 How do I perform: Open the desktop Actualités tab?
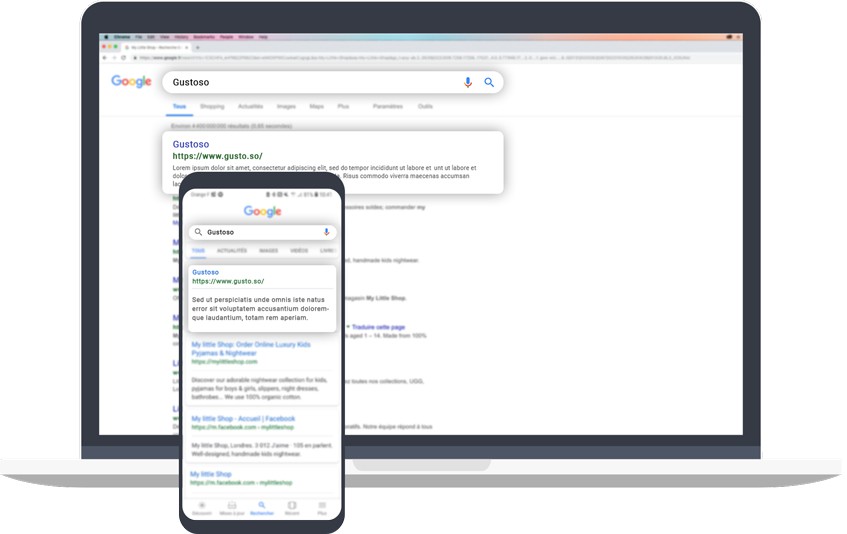click(x=250, y=106)
